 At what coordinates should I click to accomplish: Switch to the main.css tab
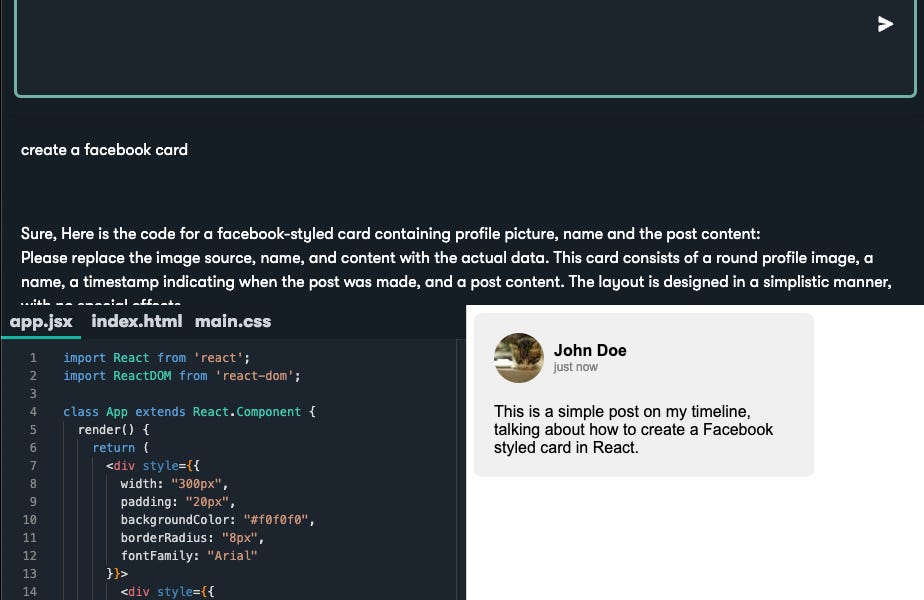tap(233, 321)
